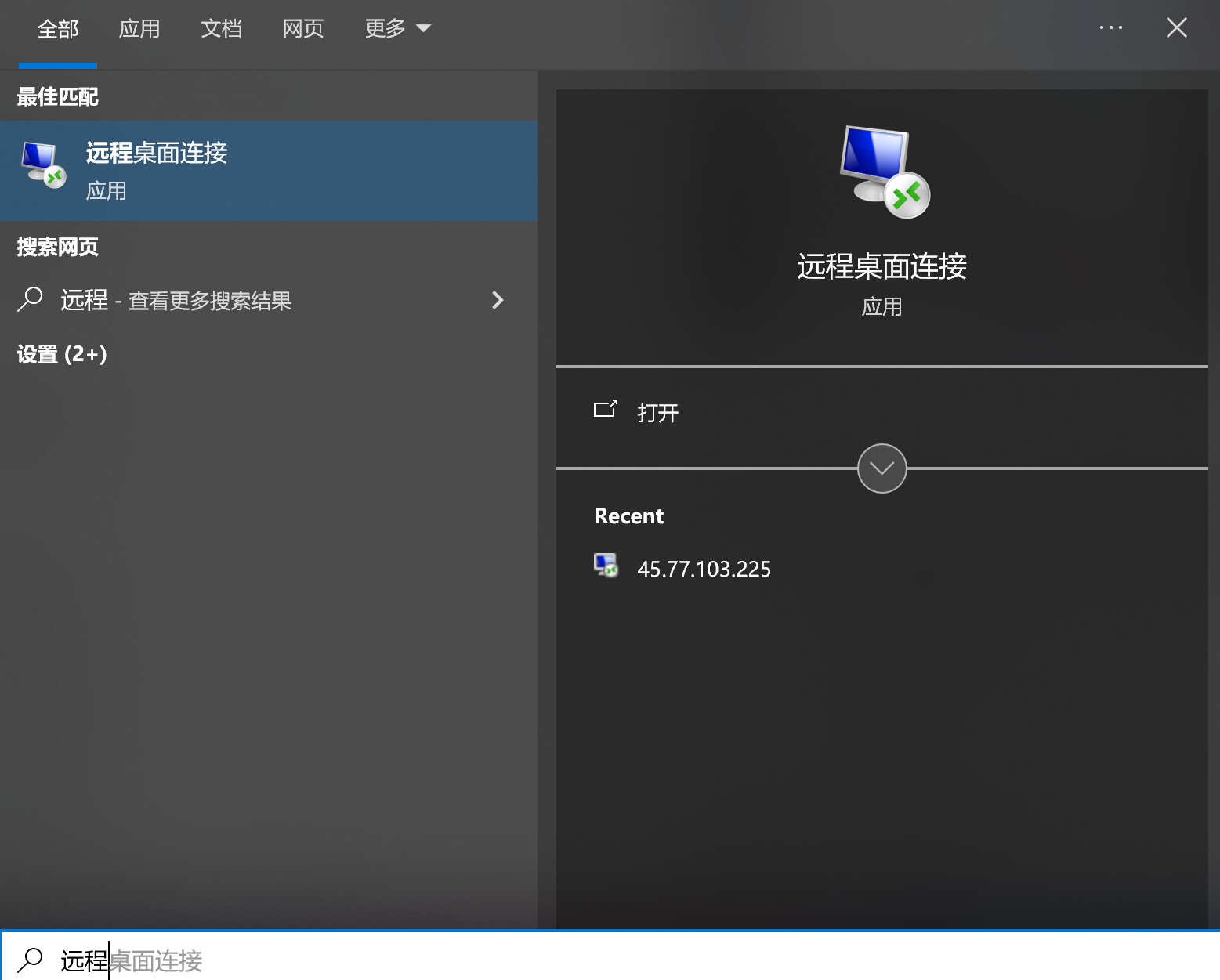Switch to the 应用 tab
This screenshot has height=980, width=1220.
pos(139,29)
